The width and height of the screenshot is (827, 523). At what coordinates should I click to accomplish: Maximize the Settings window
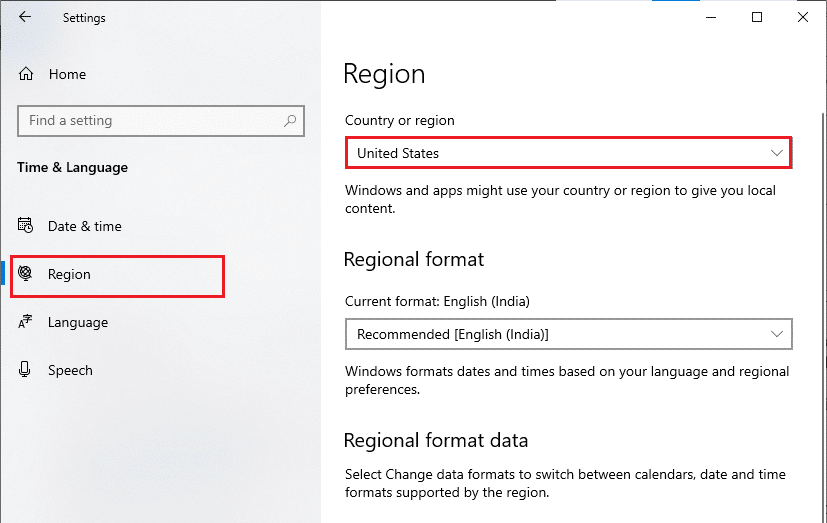tap(757, 17)
